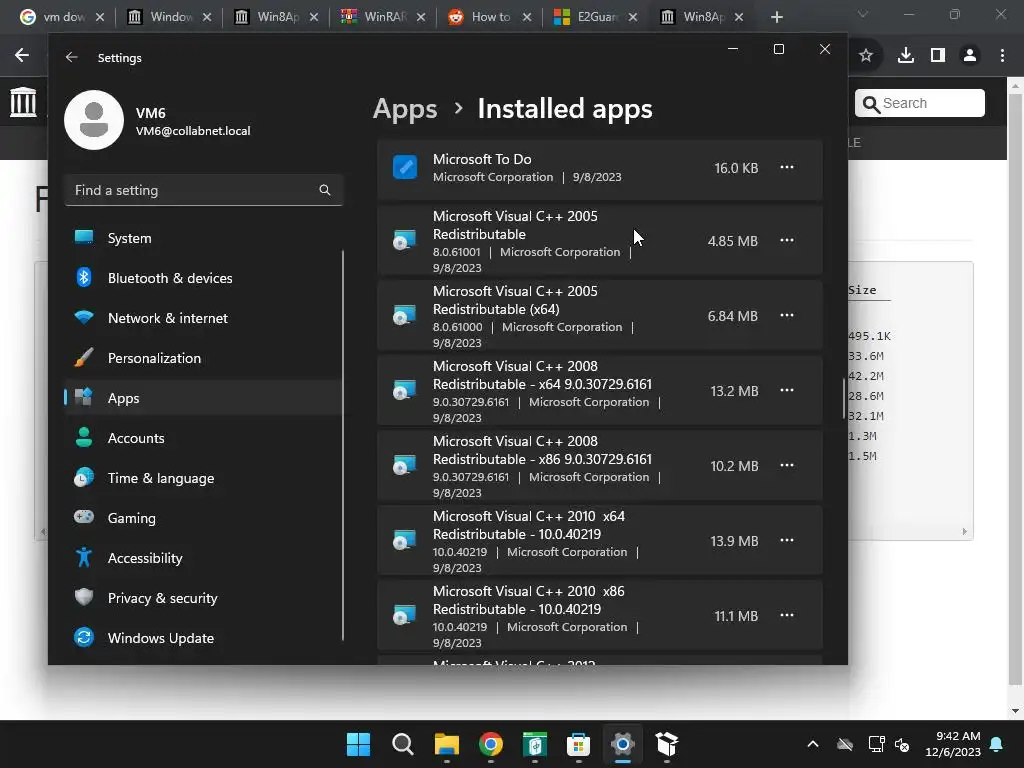Toggle Chrome side panel
The width and height of the screenshot is (1024, 768).
coord(938,56)
